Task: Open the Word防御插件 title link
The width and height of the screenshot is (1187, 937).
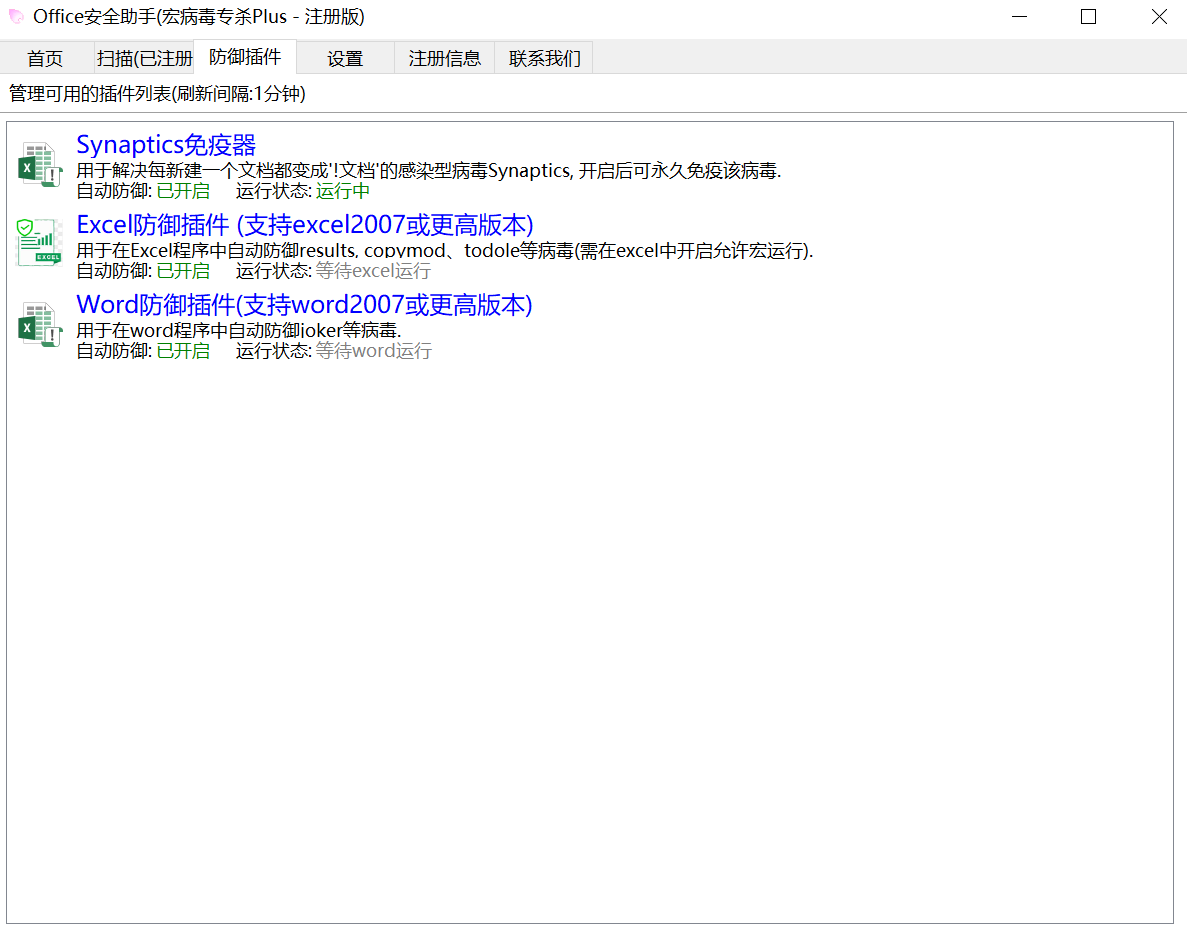Action: (x=304, y=305)
